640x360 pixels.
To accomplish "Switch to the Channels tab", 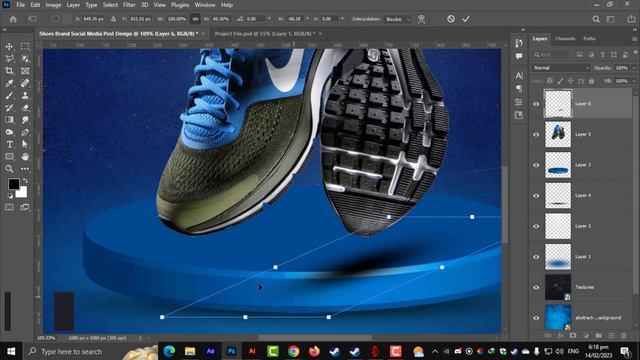I will pos(565,38).
